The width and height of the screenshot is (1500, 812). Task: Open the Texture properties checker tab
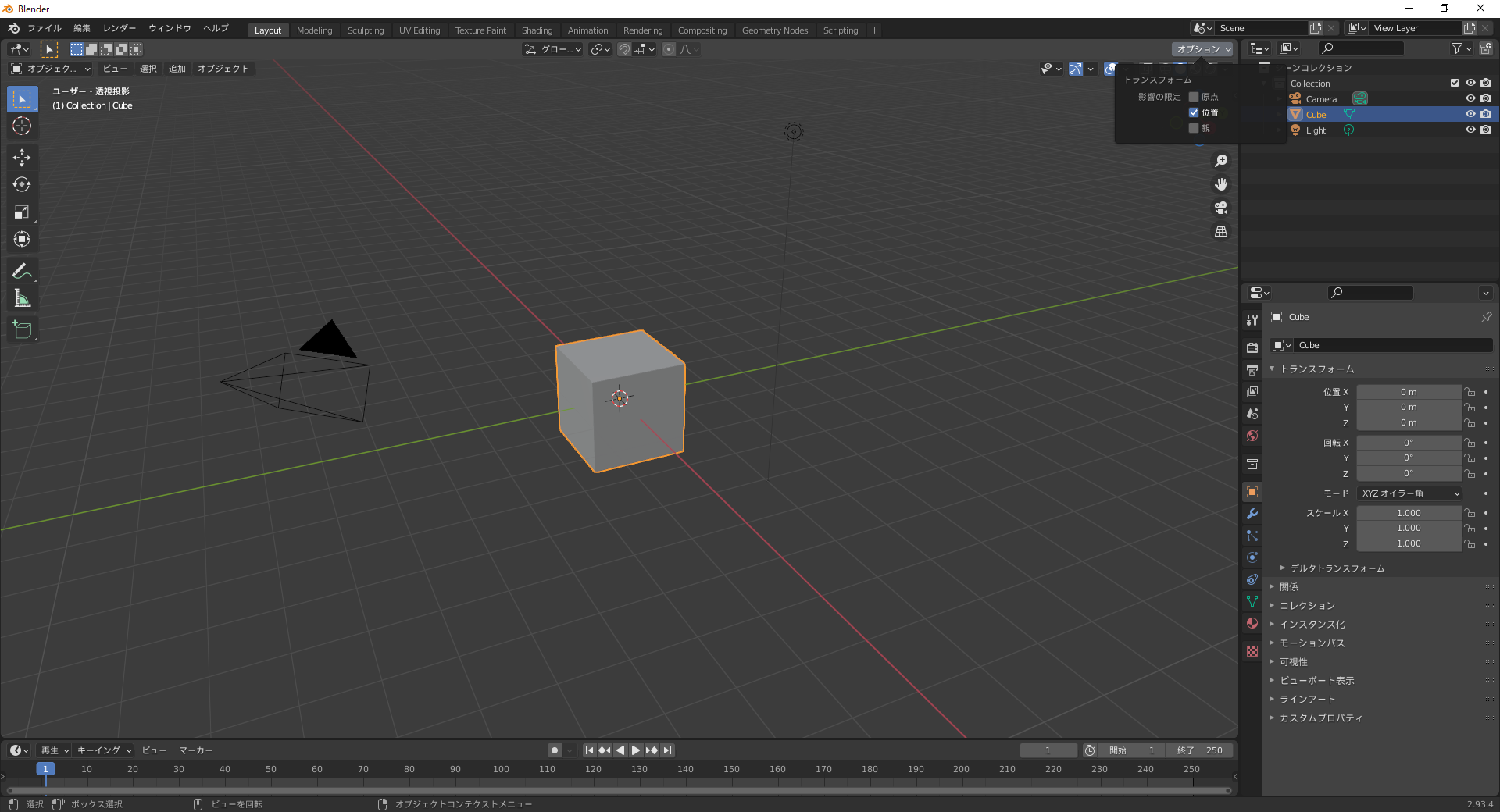1252,651
